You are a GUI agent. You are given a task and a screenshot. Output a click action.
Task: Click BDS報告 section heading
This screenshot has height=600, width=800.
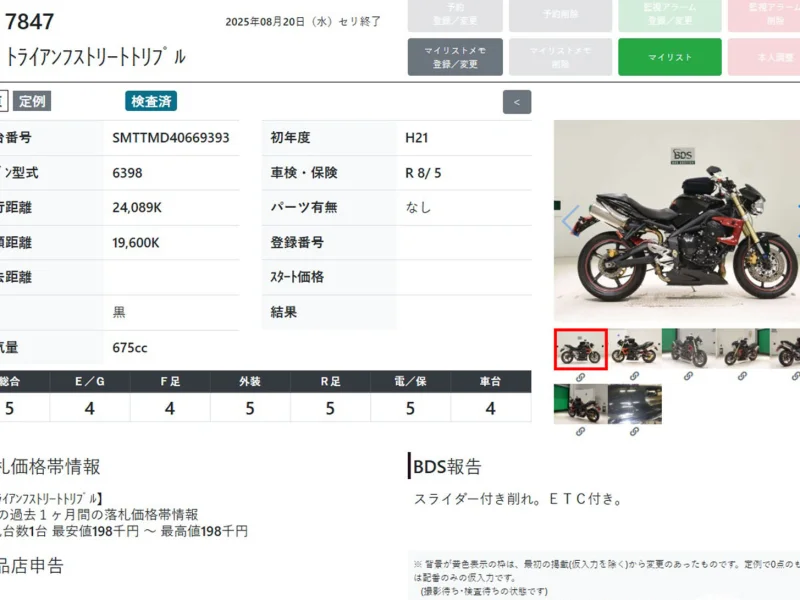[447, 466]
